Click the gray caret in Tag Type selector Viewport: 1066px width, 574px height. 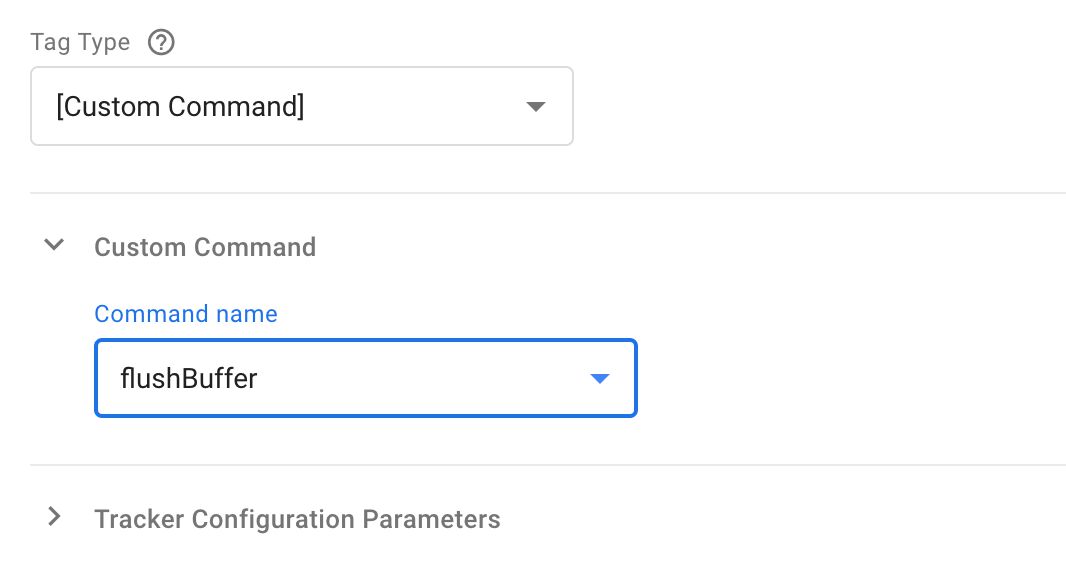click(536, 106)
